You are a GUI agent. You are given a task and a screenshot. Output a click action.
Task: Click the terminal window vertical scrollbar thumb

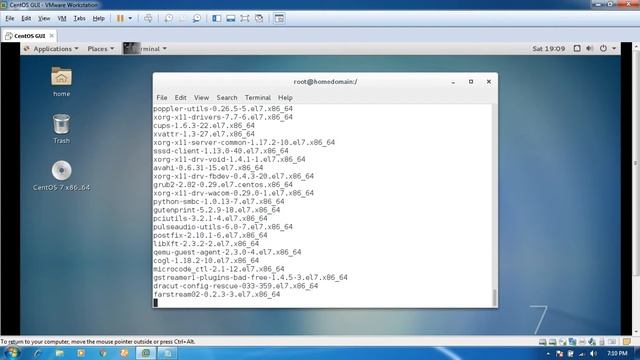click(x=494, y=297)
